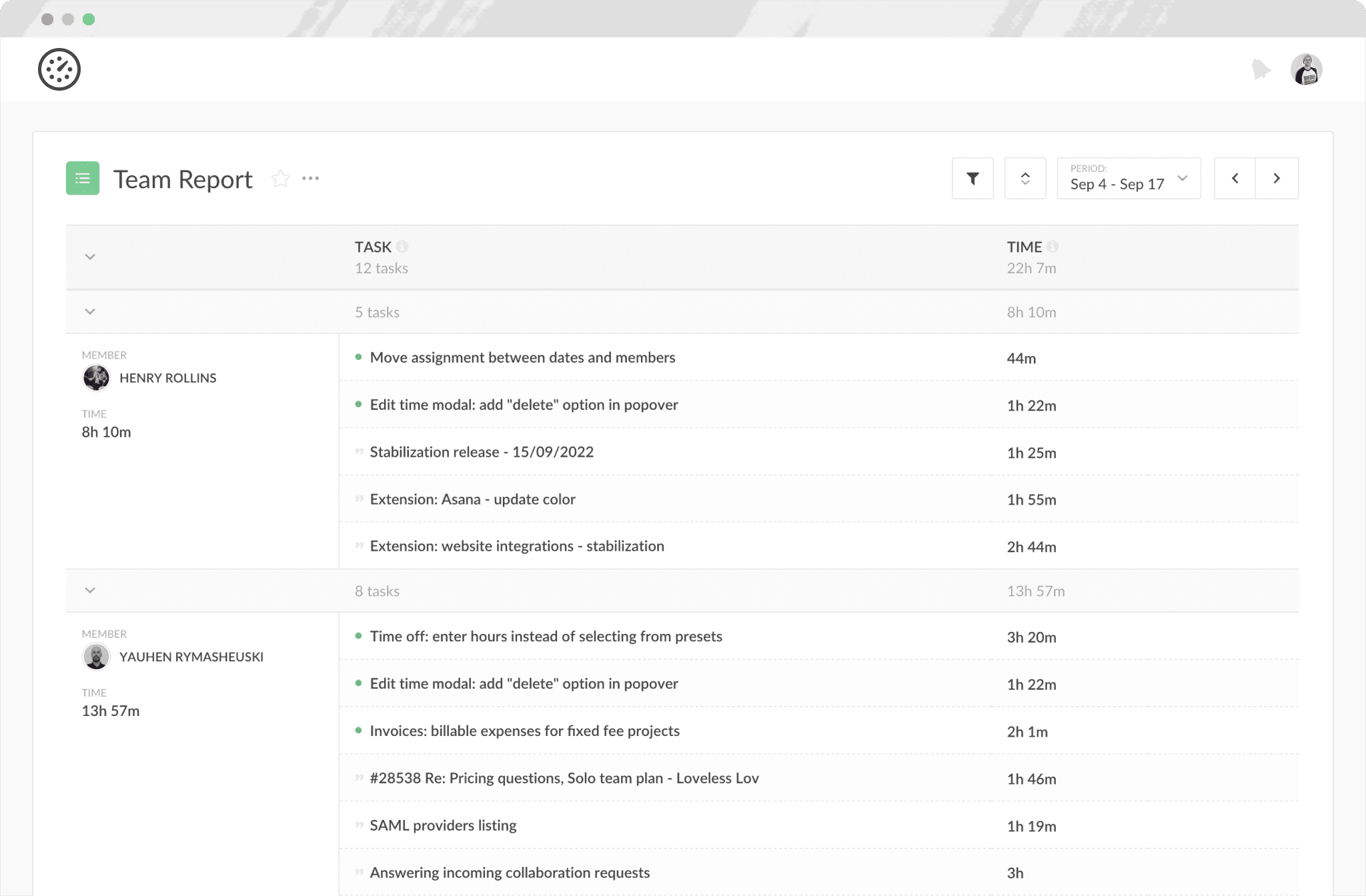Image resolution: width=1366 pixels, height=896 pixels.
Task: Open the profile menu via top-right avatar
Action: coord(1306,69)
